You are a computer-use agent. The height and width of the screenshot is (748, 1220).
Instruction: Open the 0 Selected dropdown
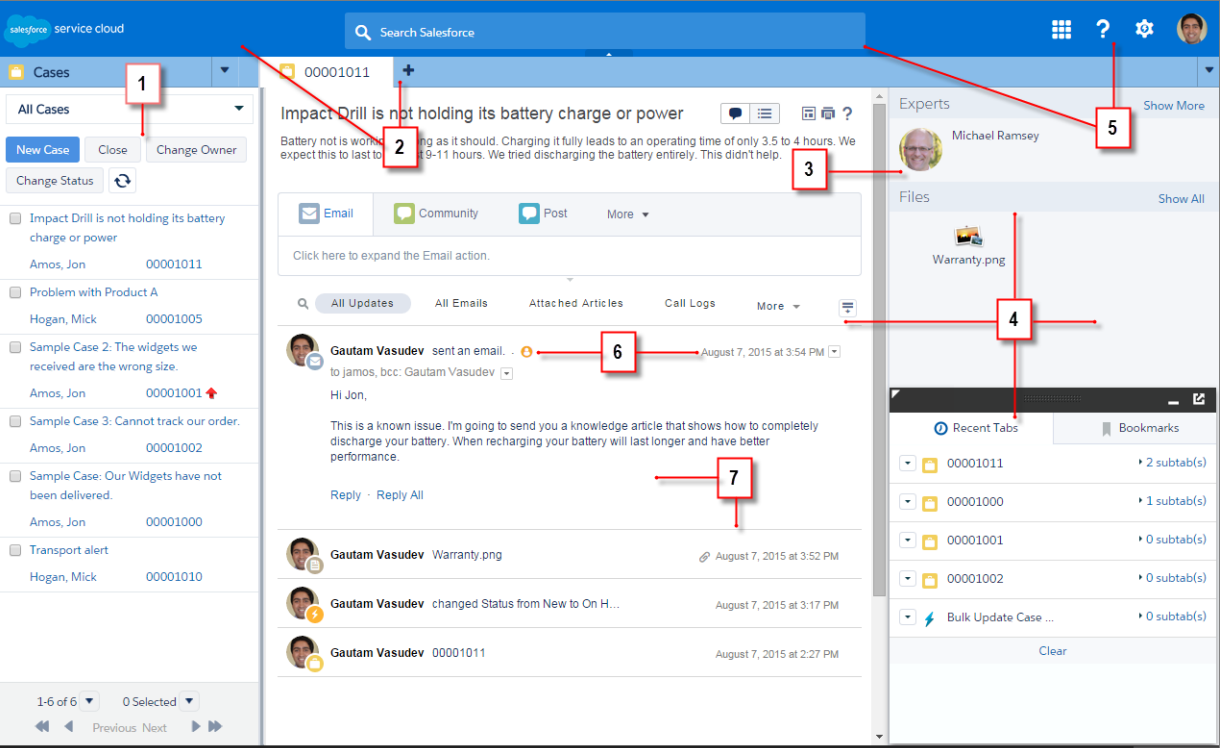pyautogui.click(x=189, y=701)
